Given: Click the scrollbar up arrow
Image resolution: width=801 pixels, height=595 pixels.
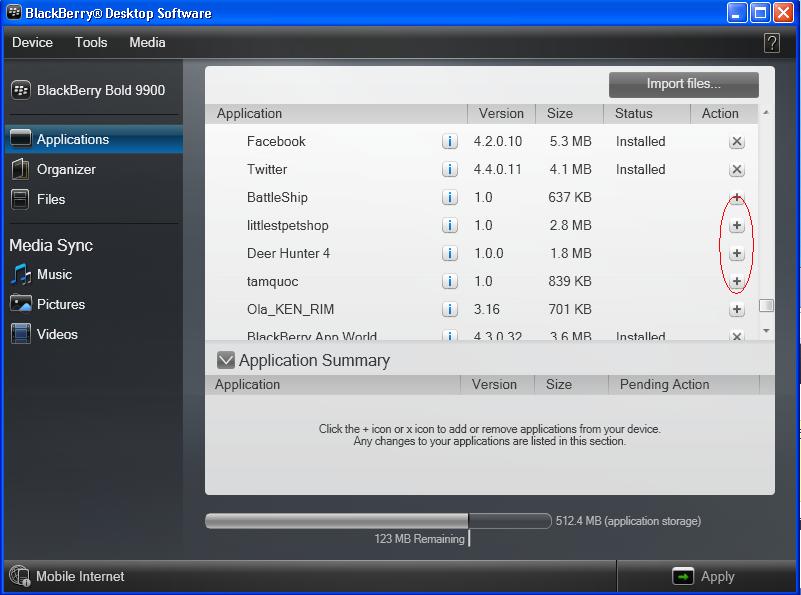Looking at the screenshot, I should click(x=766, y=112).
